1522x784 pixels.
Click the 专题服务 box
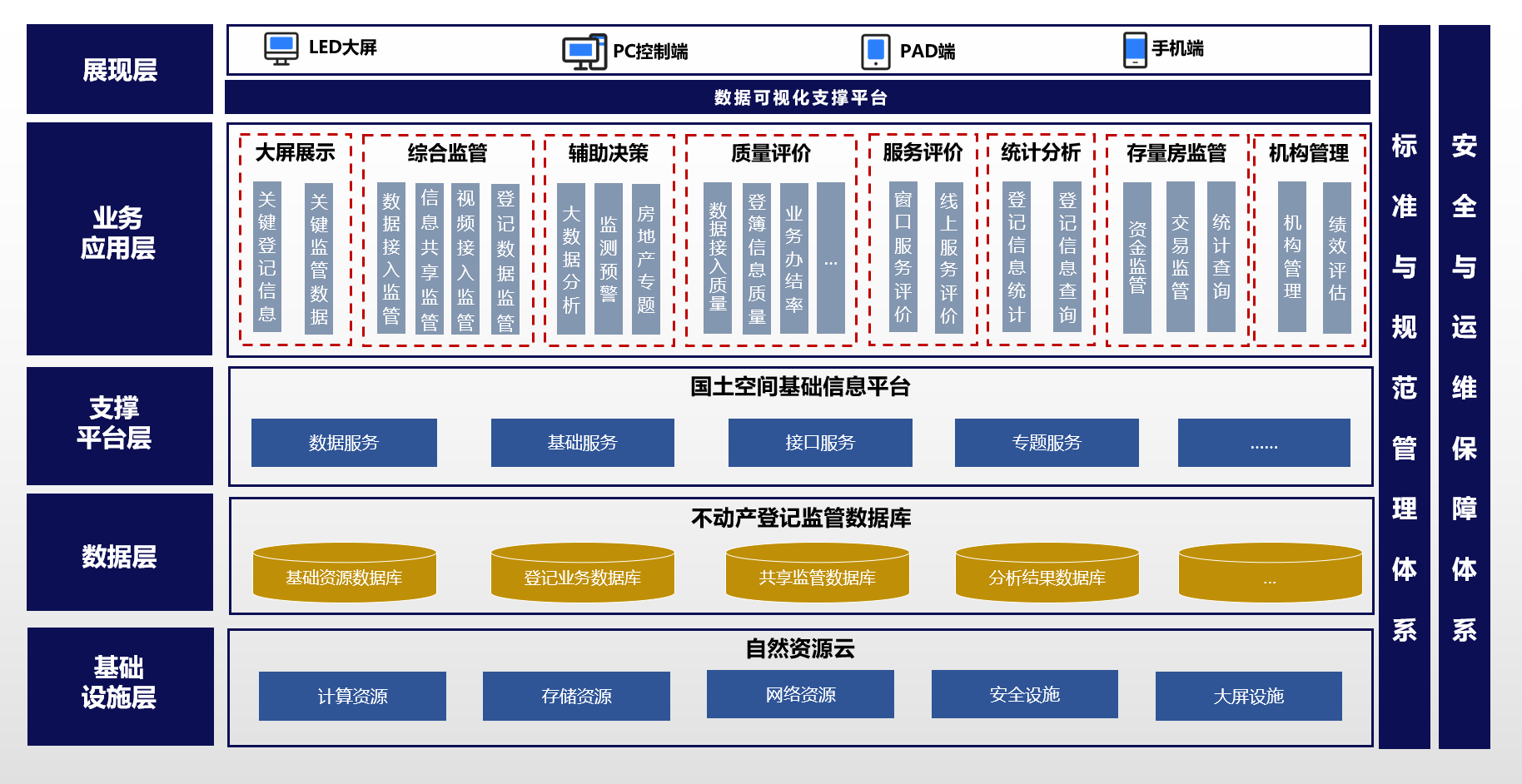[1047, 443]
